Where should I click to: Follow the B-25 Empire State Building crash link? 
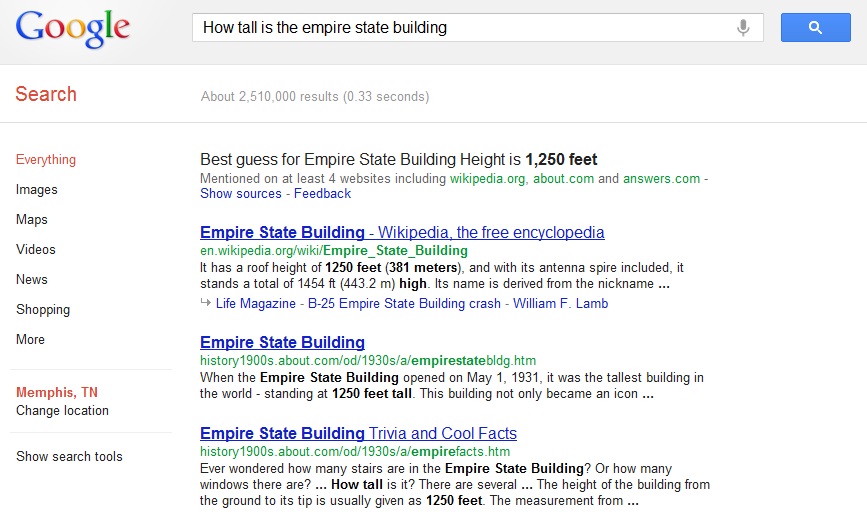tap(404, 304)
